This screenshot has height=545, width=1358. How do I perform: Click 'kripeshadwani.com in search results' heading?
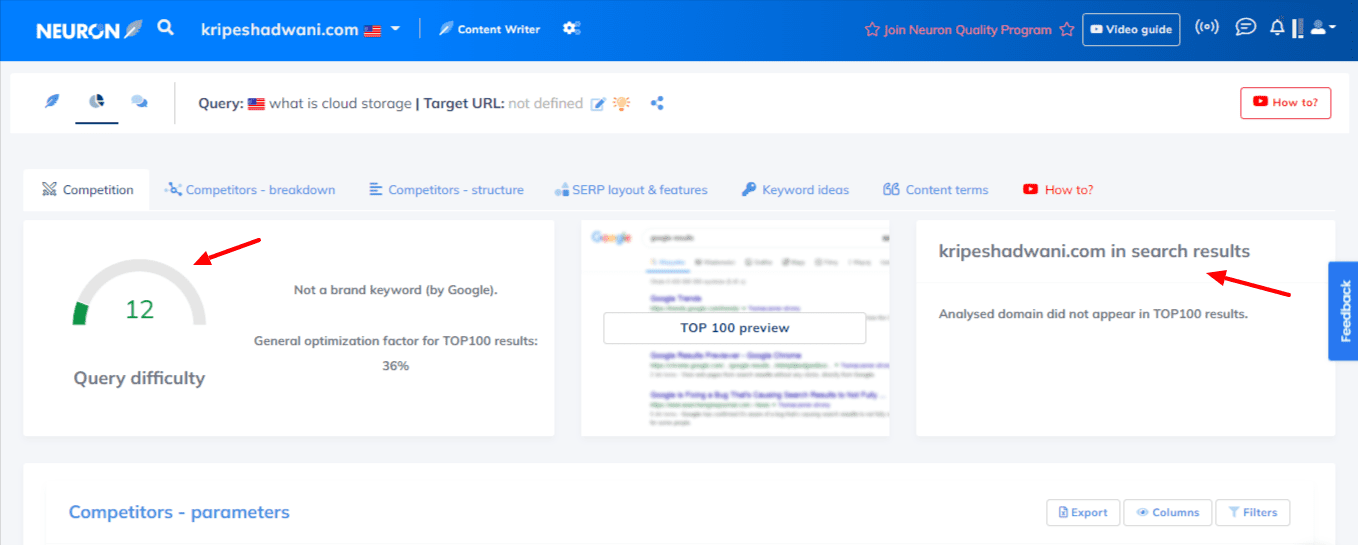(x=1094, y=251)
